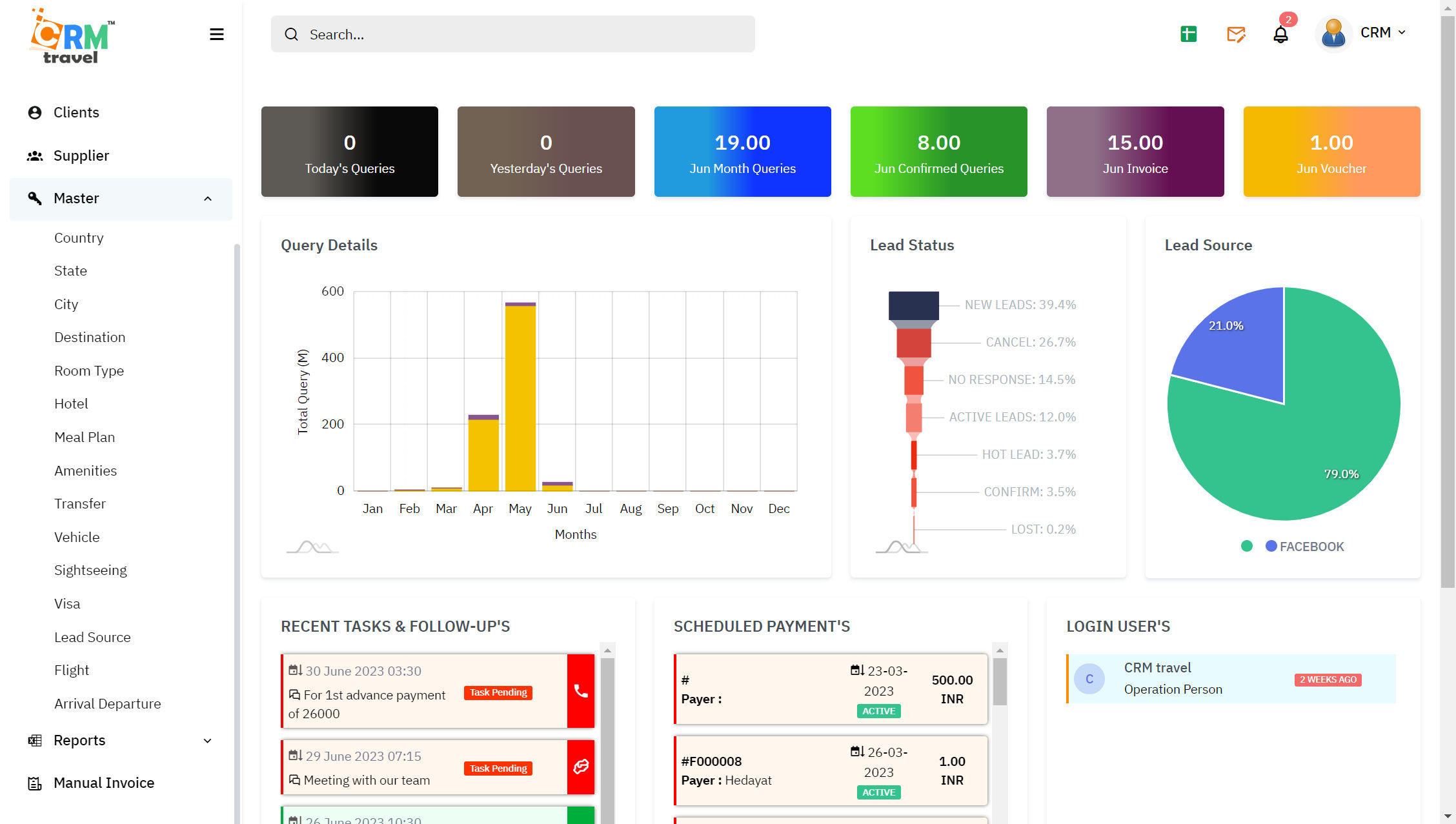1456x824 pixels.
Task: Click the Manual Invoice link in sidebar
Action: point(103,783)
